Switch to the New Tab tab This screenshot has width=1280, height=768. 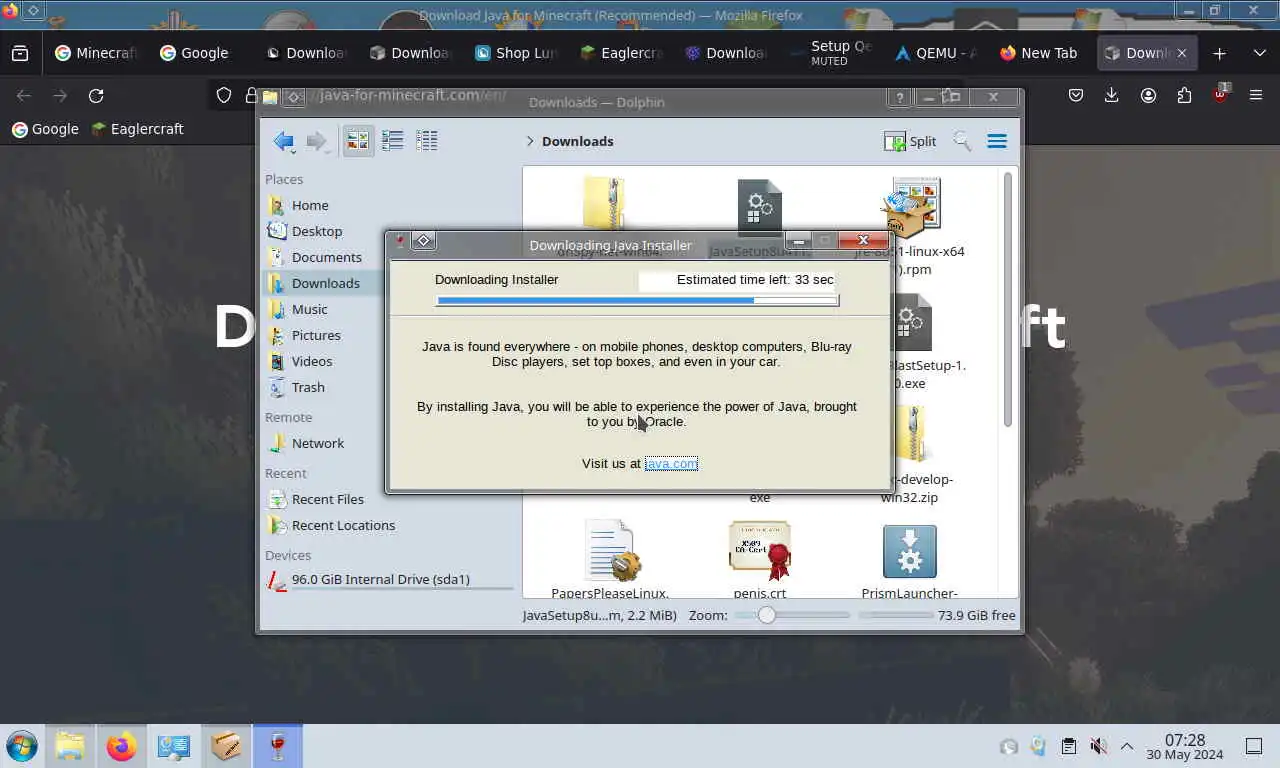(1041, 53)
